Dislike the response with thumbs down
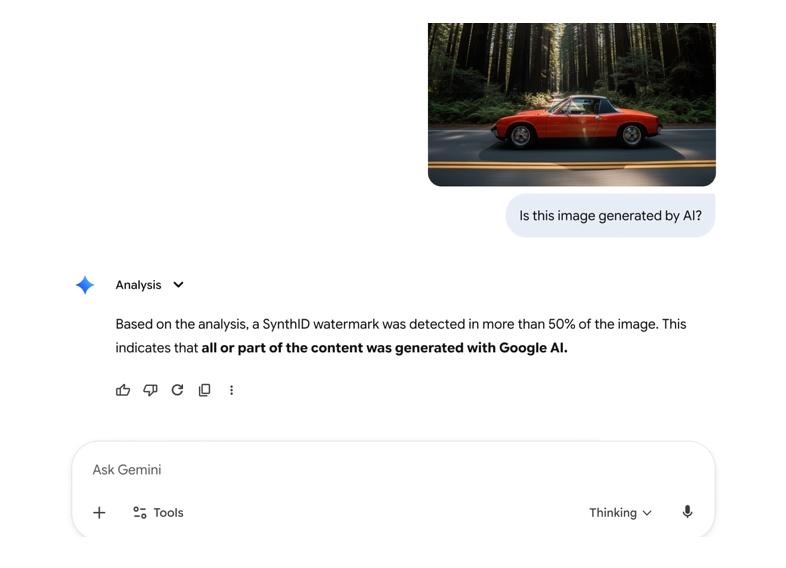The image size is (786, 568). 150,390
